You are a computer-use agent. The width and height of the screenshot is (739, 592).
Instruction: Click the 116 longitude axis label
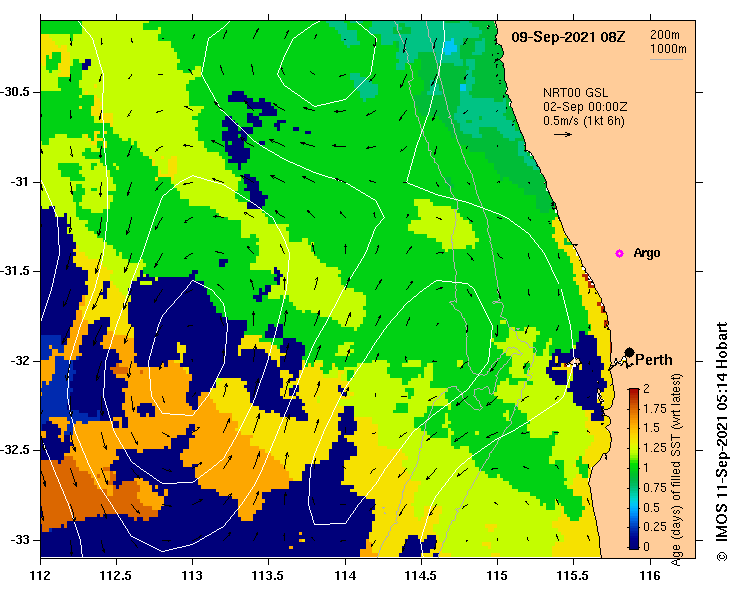(650, 576)
